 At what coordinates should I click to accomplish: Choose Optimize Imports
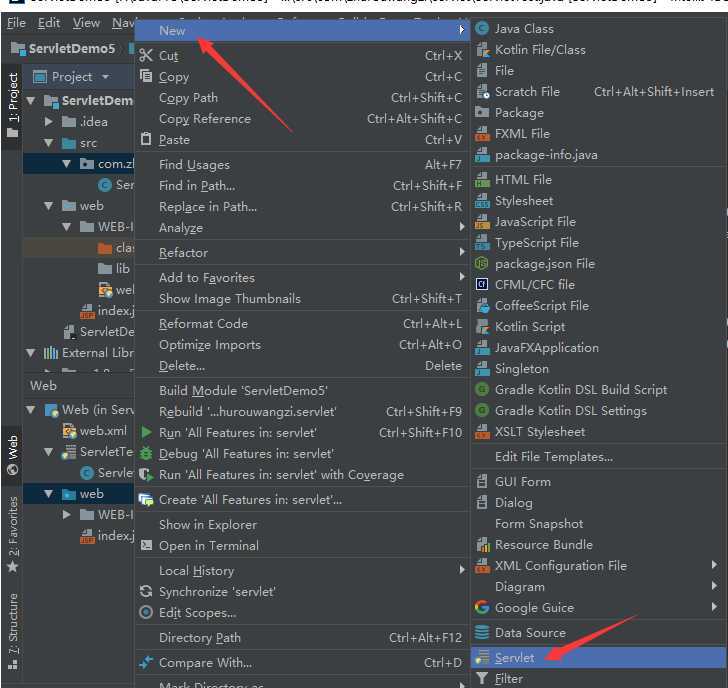pyautogui.click(x=302, y=345)
